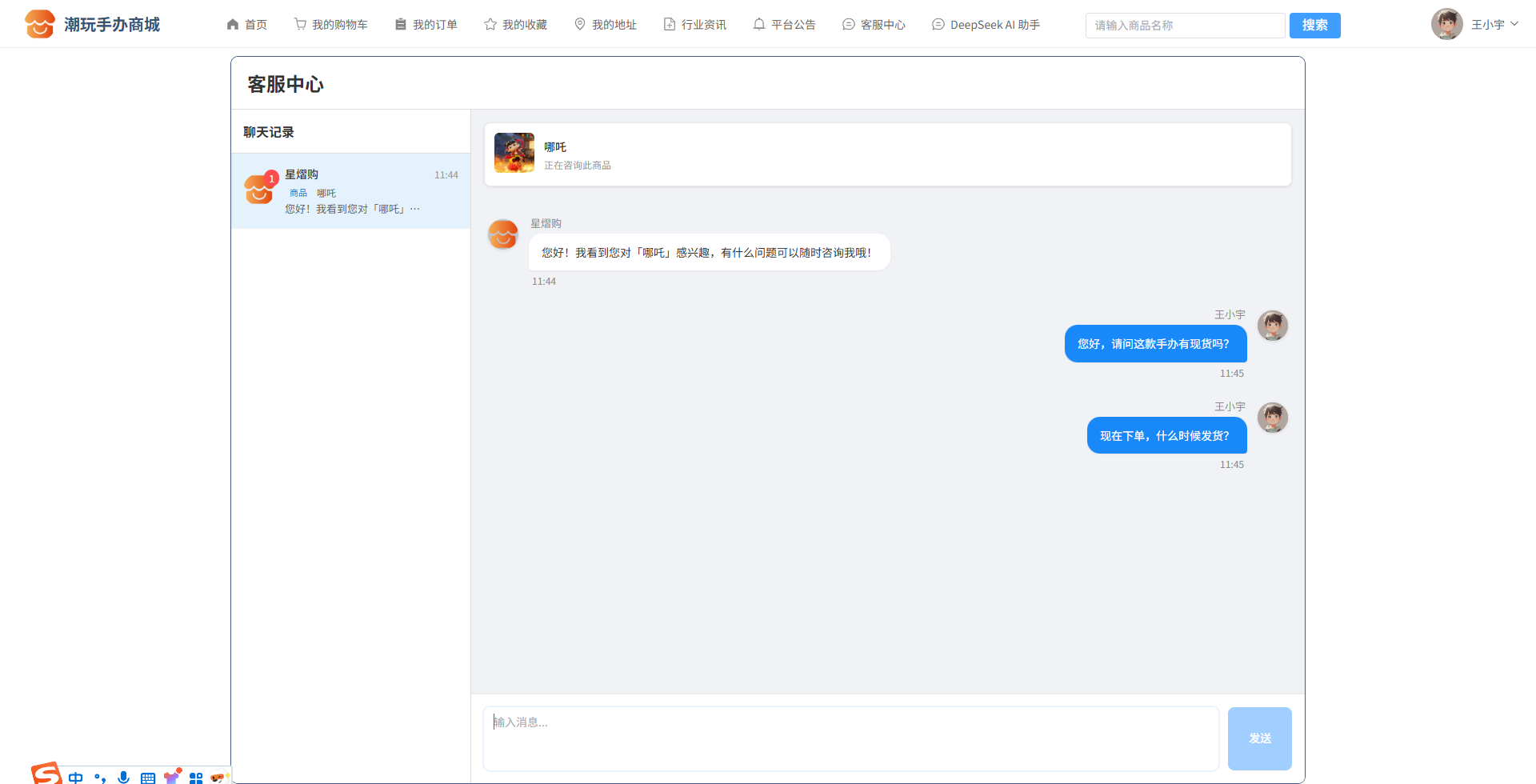Viewport: 1536px width, 784px height.
Task: Toggle Sogou 中 Chinese/English input mode
Action: pyautogui.click(x=76, y=778)
